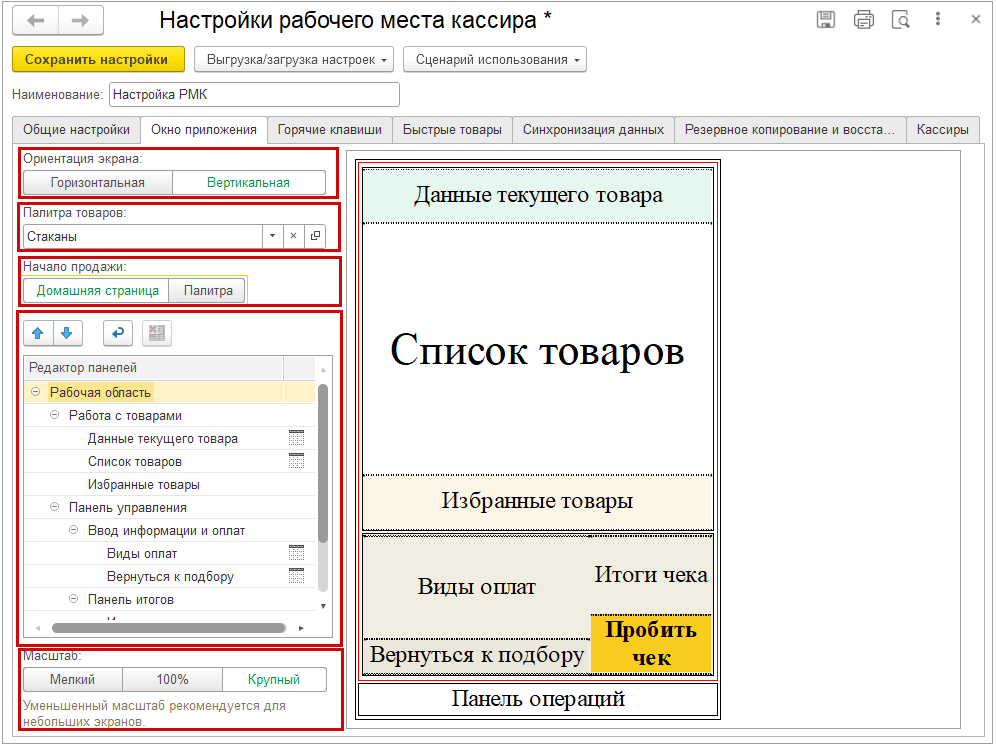Screen dimensions: 996x746
Task: Expand the Выгрузка/загрузка настроек menu
Action: [294, 60]
